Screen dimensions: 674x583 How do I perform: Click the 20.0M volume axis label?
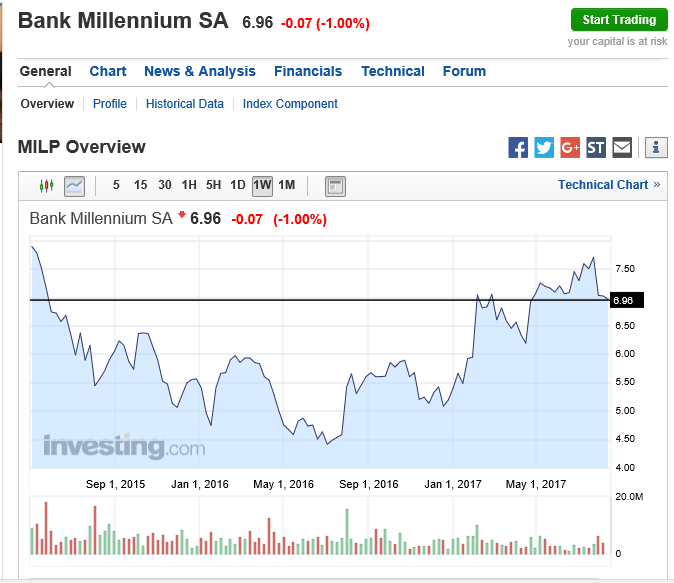[x=629, y=497]
